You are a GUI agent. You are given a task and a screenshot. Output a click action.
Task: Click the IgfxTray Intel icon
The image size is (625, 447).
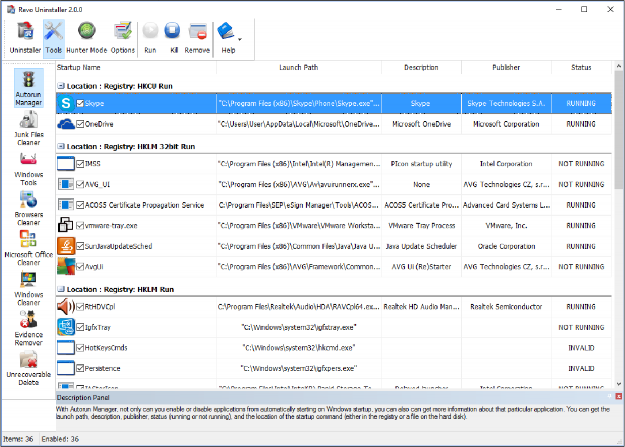click(x=66, y=327)
